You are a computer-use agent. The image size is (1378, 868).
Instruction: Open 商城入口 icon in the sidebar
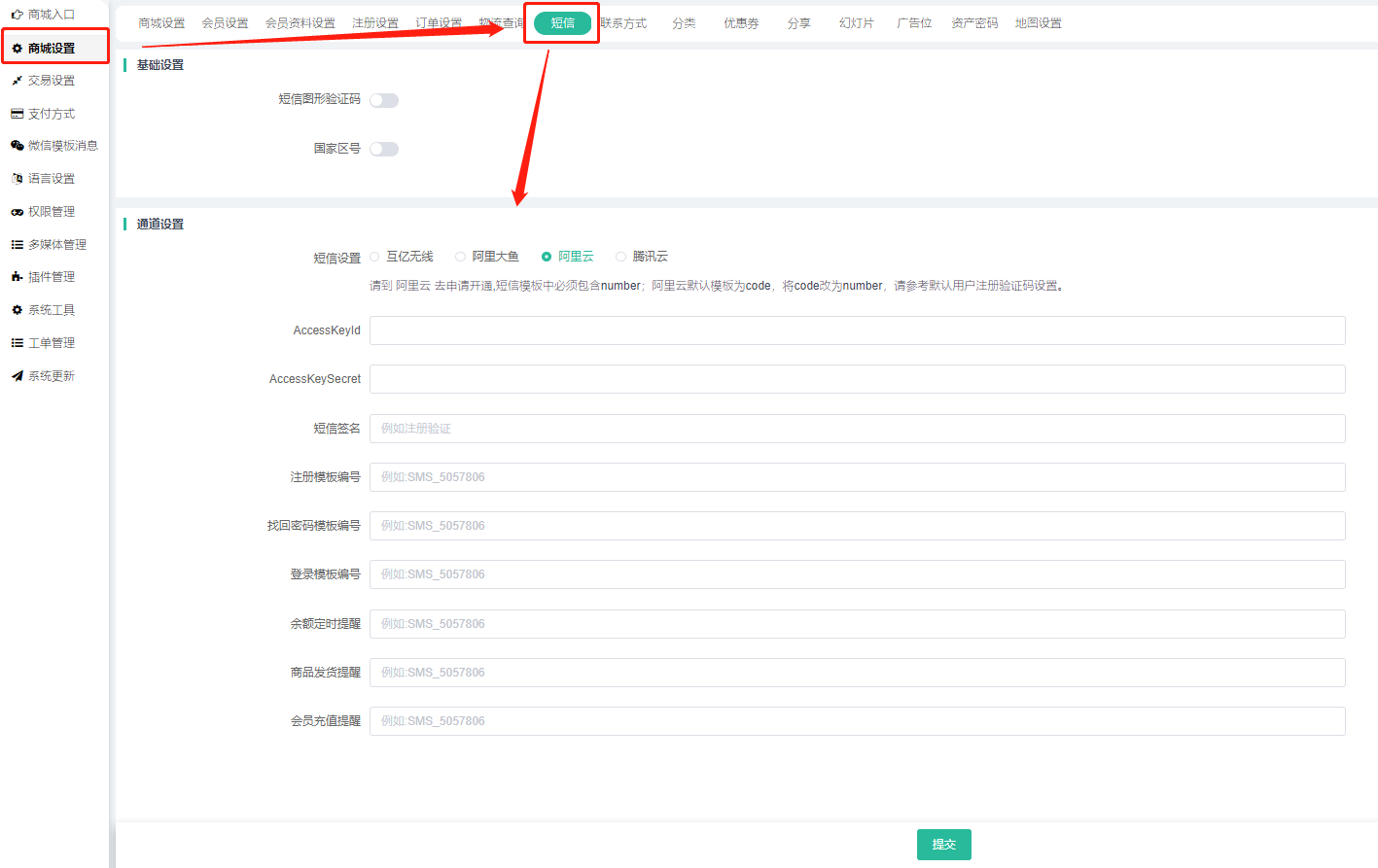[17, 15]
